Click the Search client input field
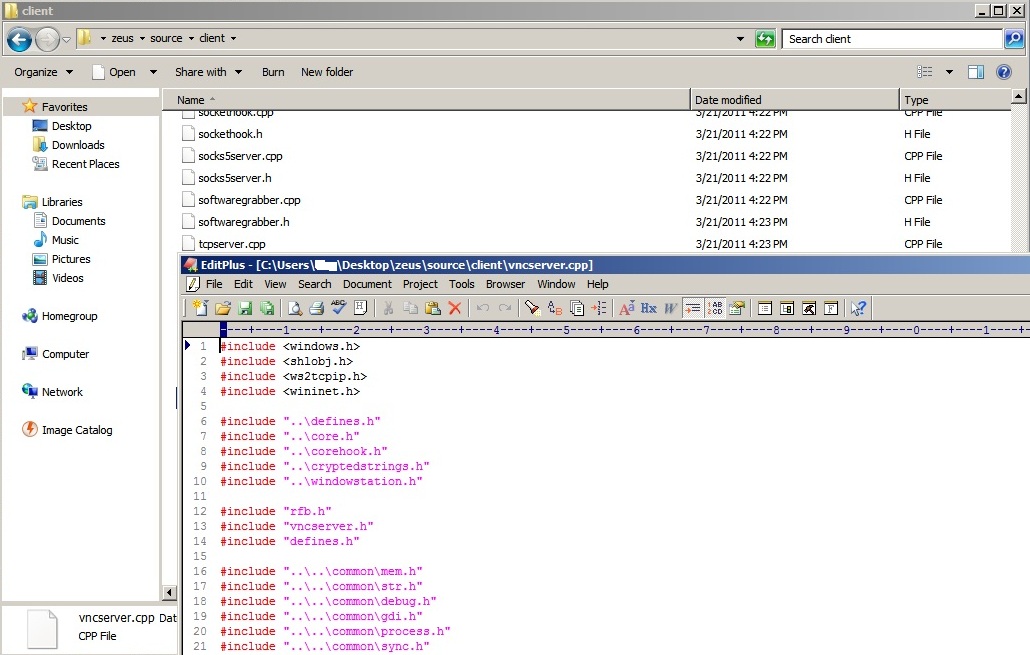 tap(890, 39)
